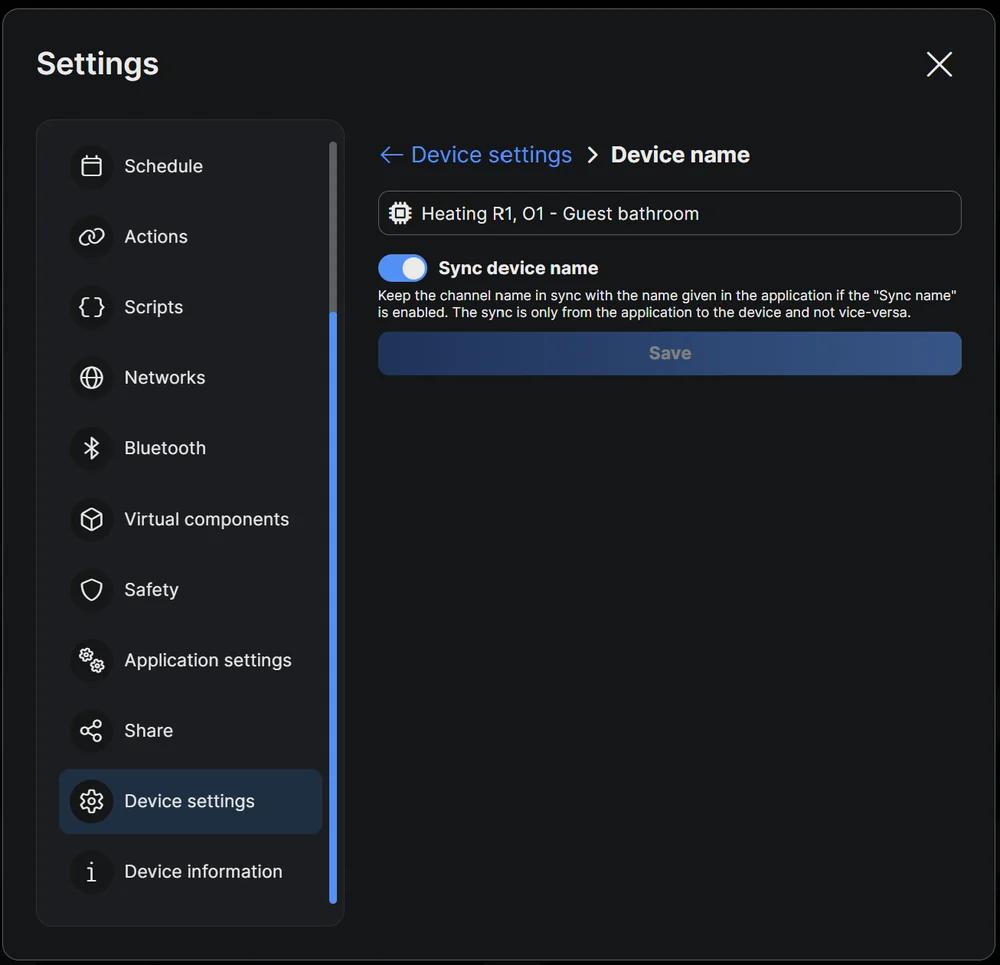The height and width of the screenshot is (965, 1000).
Task: Select highlighted Device settings entry
Action: tap(190, 801)
